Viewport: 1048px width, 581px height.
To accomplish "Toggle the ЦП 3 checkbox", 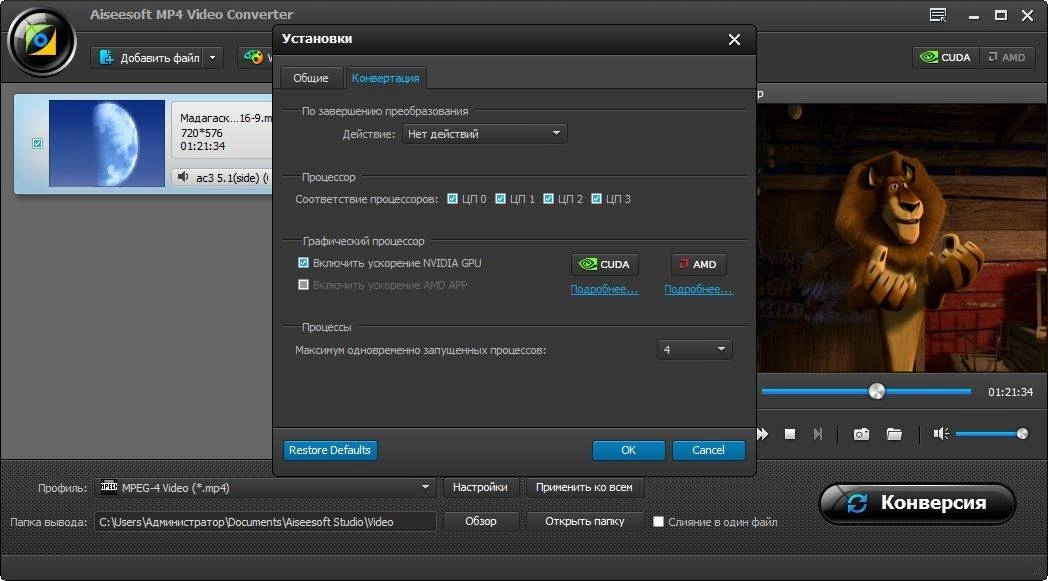I will [x=597, y=199].
